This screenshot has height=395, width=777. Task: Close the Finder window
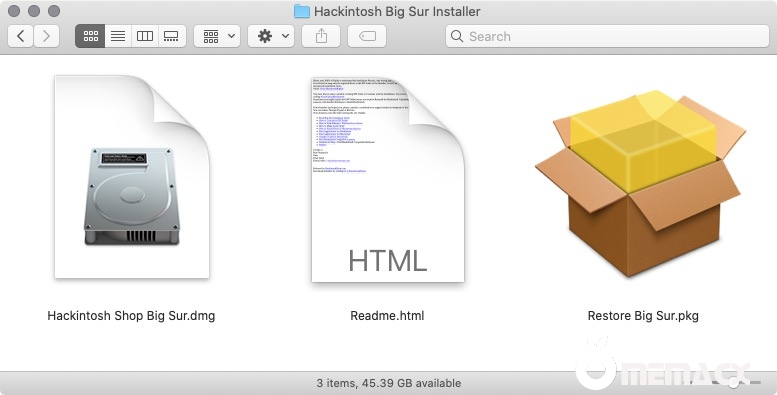[x=14, y=11]
